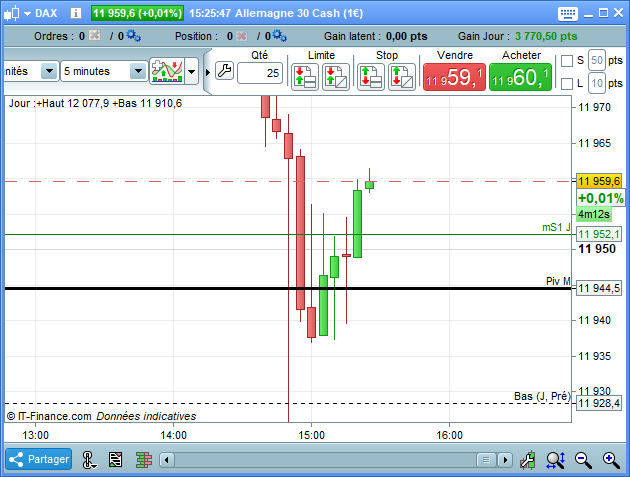This screenshot has width=630, height=477.
Task: Open the 5 minutes timeframe dropdown
Action: click(138, 72)
